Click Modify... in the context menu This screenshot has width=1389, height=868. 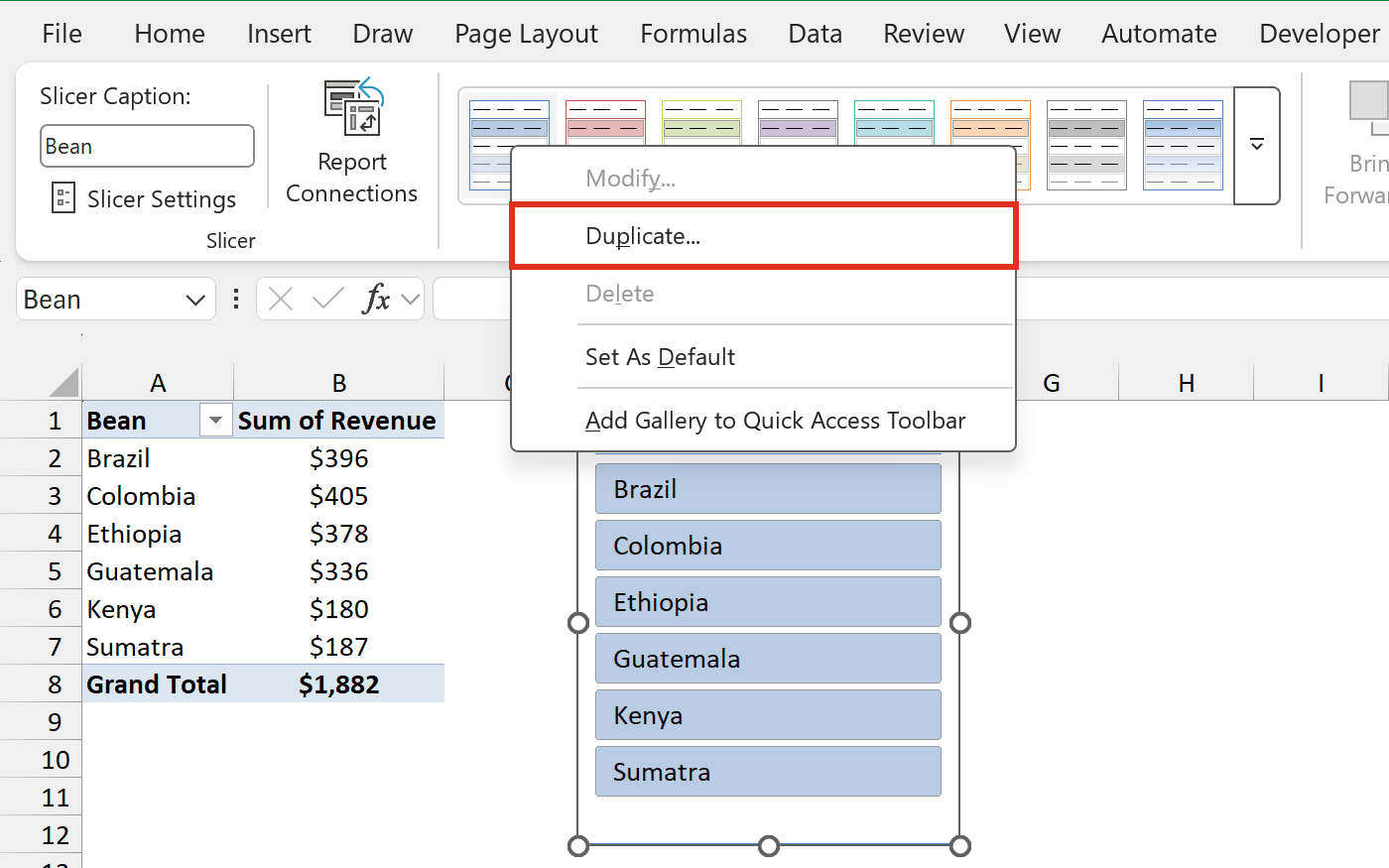pyautogui.click(x=764, y=179)
